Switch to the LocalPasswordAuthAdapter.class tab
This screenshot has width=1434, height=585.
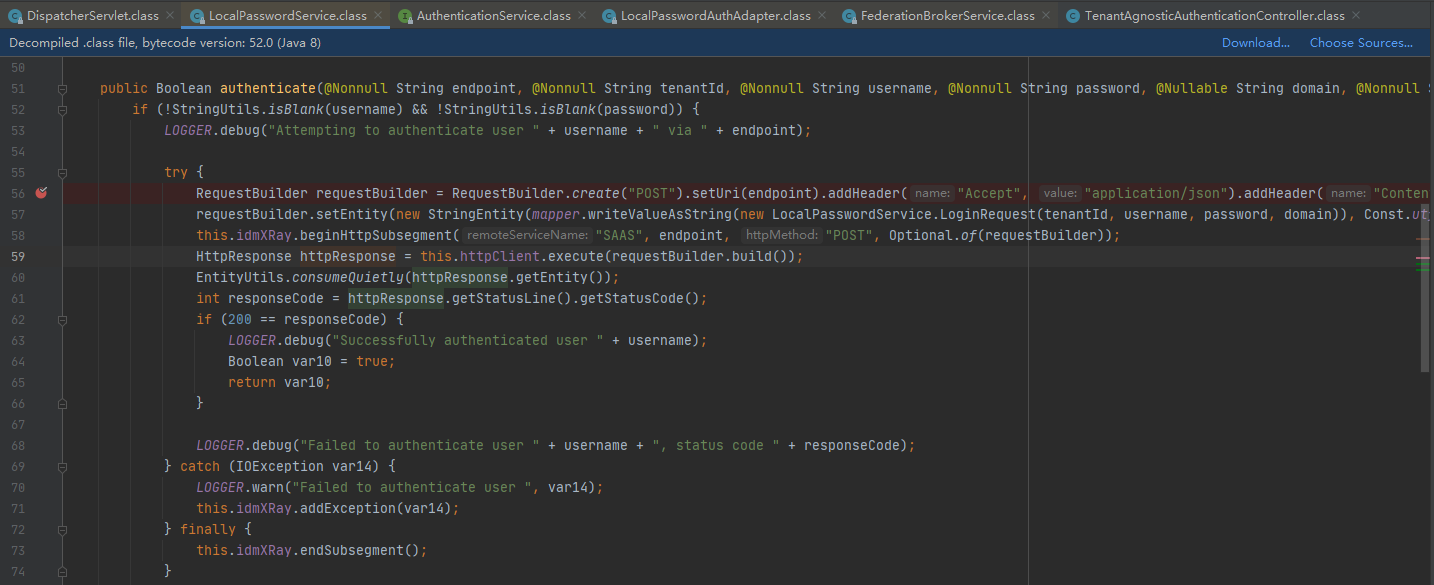point(714,16)
